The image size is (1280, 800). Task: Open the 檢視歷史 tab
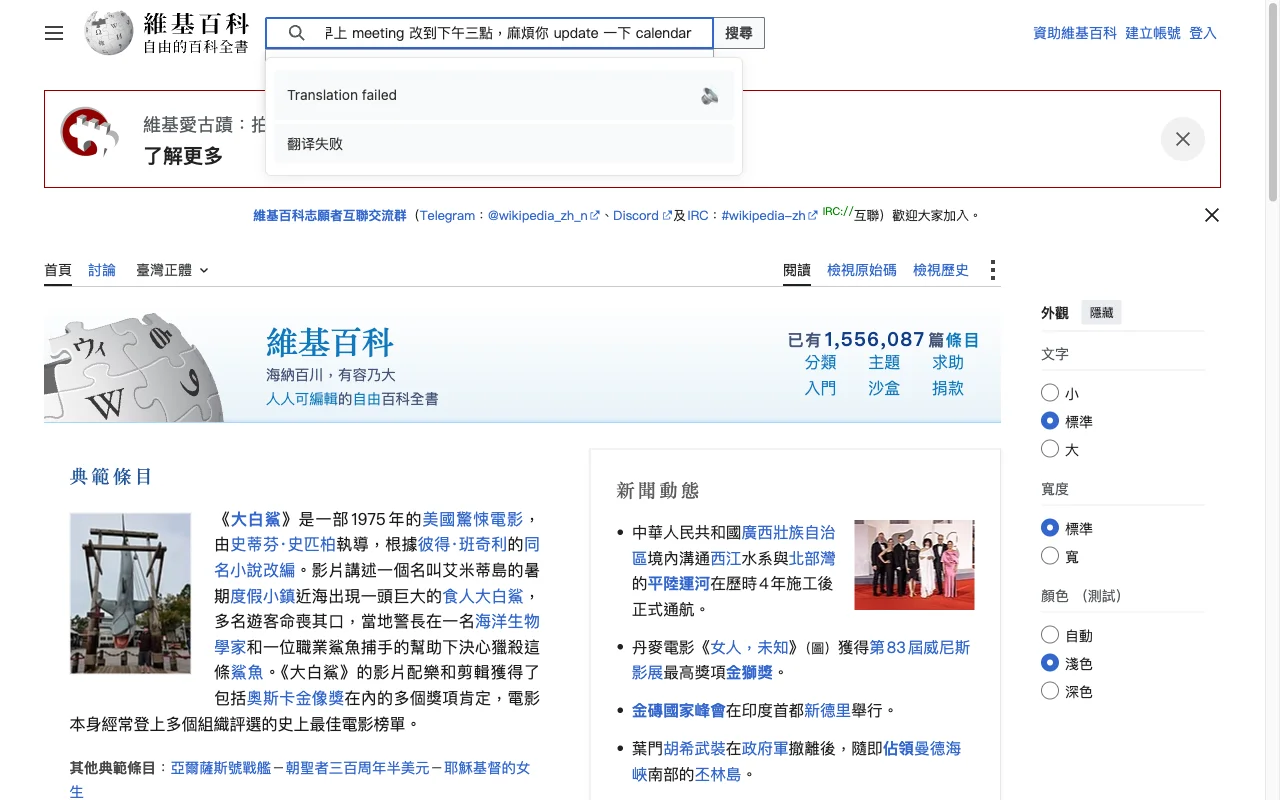coord(941,270)
